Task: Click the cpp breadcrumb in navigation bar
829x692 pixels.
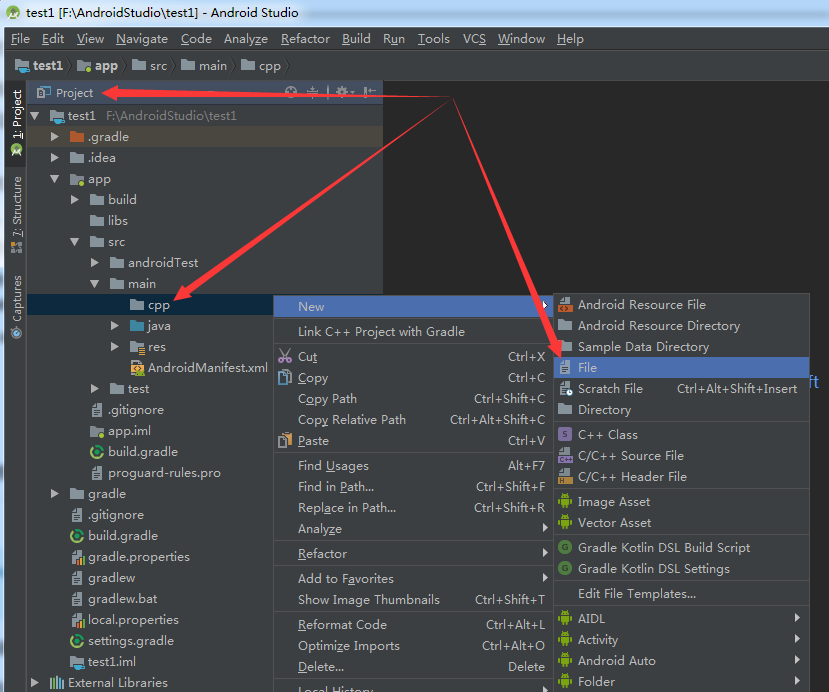Action: coord(261,66)
